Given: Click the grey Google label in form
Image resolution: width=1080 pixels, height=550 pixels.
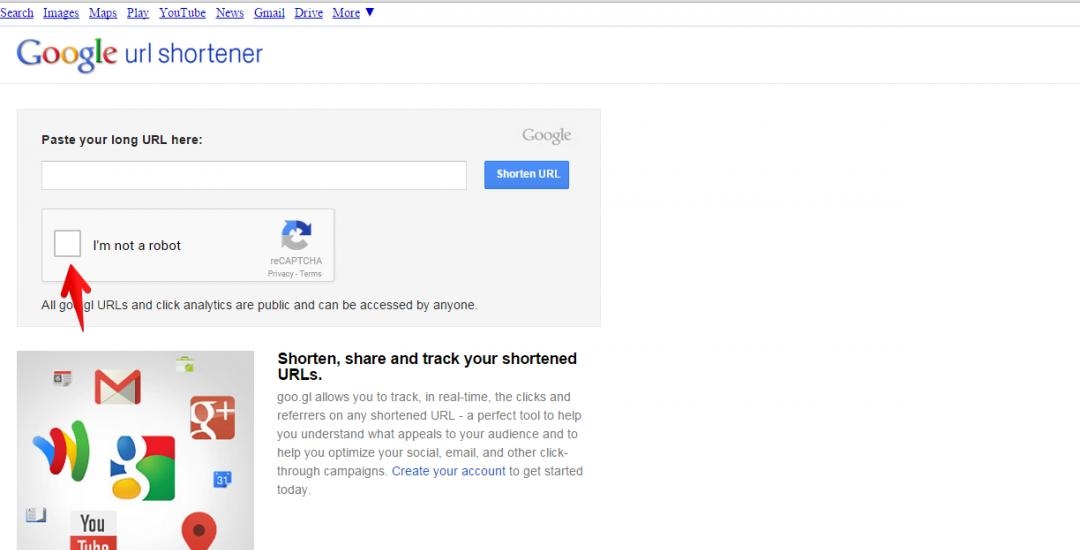Looking at the screenshot, I should tap(546, 136).
